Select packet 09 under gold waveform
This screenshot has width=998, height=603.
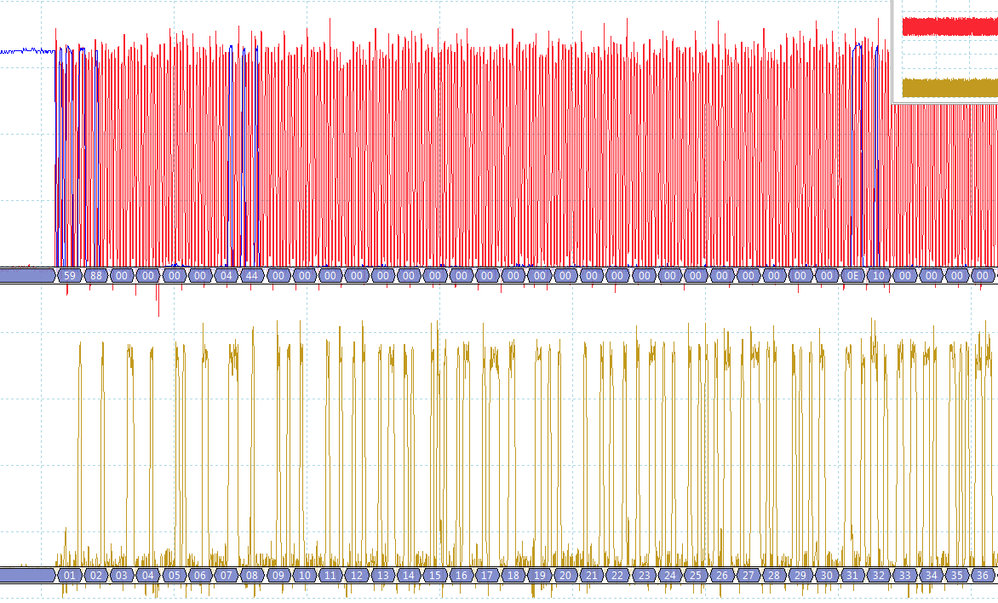[x=278, y=575]
